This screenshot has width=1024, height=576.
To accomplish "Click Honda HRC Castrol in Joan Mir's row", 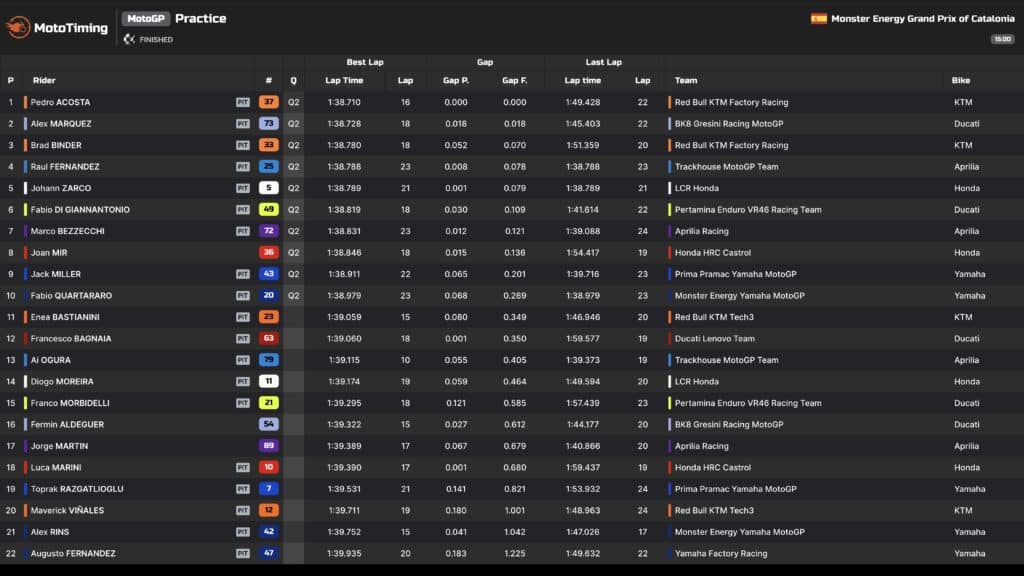I will pos(712,253).
